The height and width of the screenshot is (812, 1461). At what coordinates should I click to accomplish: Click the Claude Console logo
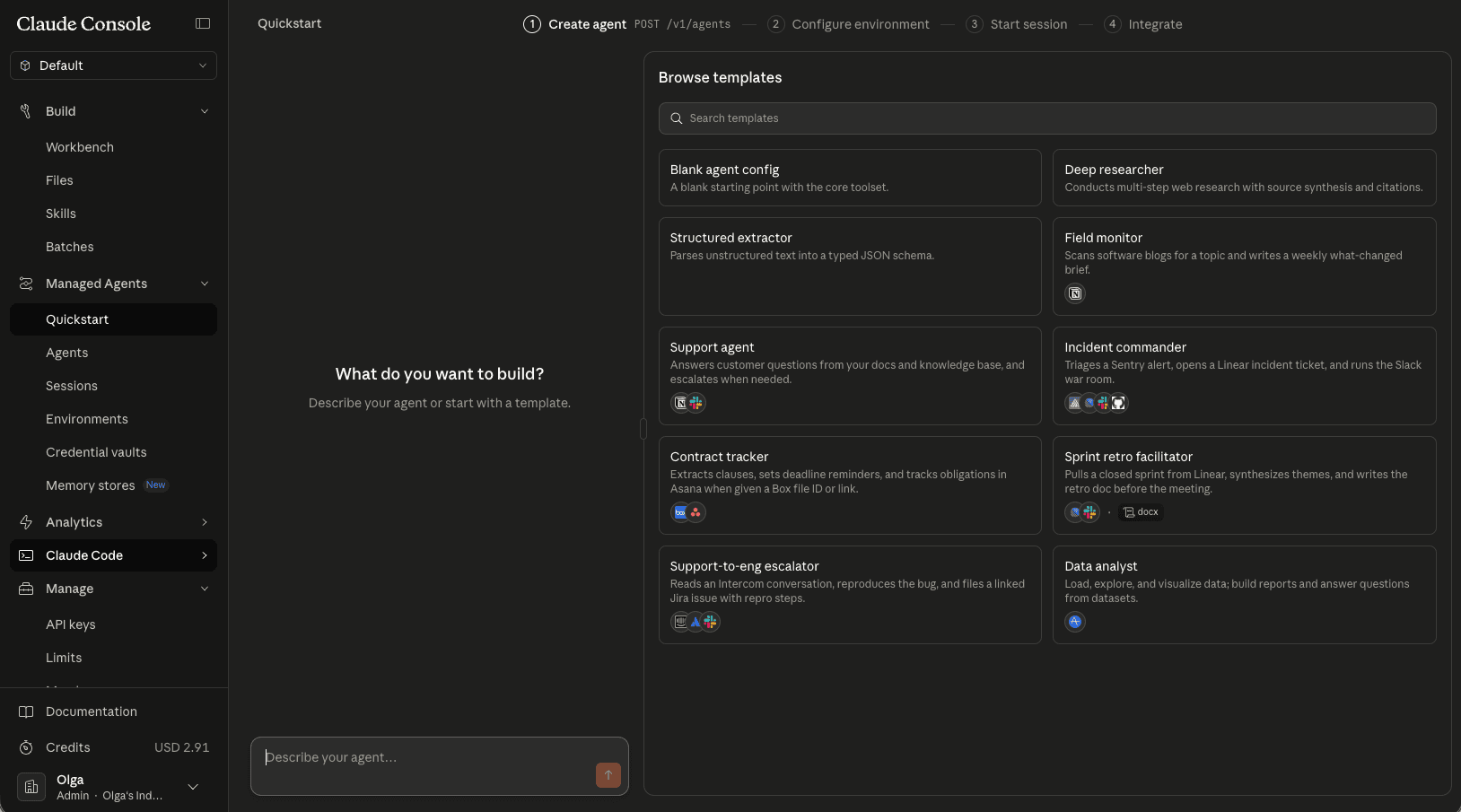click(x=83, y=23)
